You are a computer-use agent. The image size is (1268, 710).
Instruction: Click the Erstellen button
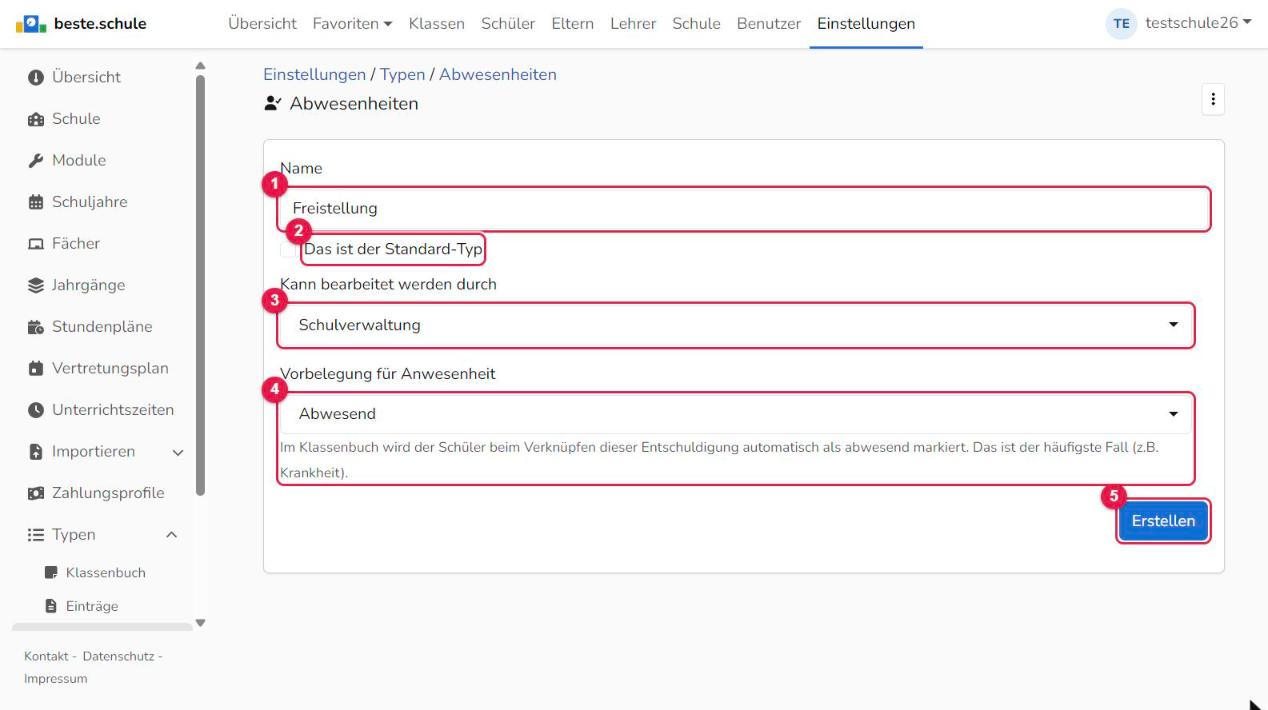click(1163, 521)
